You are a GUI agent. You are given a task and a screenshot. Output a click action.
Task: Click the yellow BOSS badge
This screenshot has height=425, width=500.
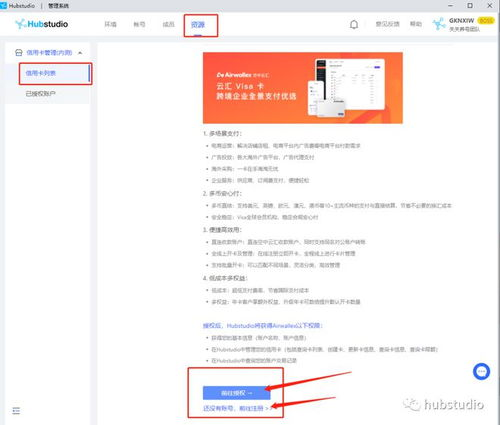(485, 20)
